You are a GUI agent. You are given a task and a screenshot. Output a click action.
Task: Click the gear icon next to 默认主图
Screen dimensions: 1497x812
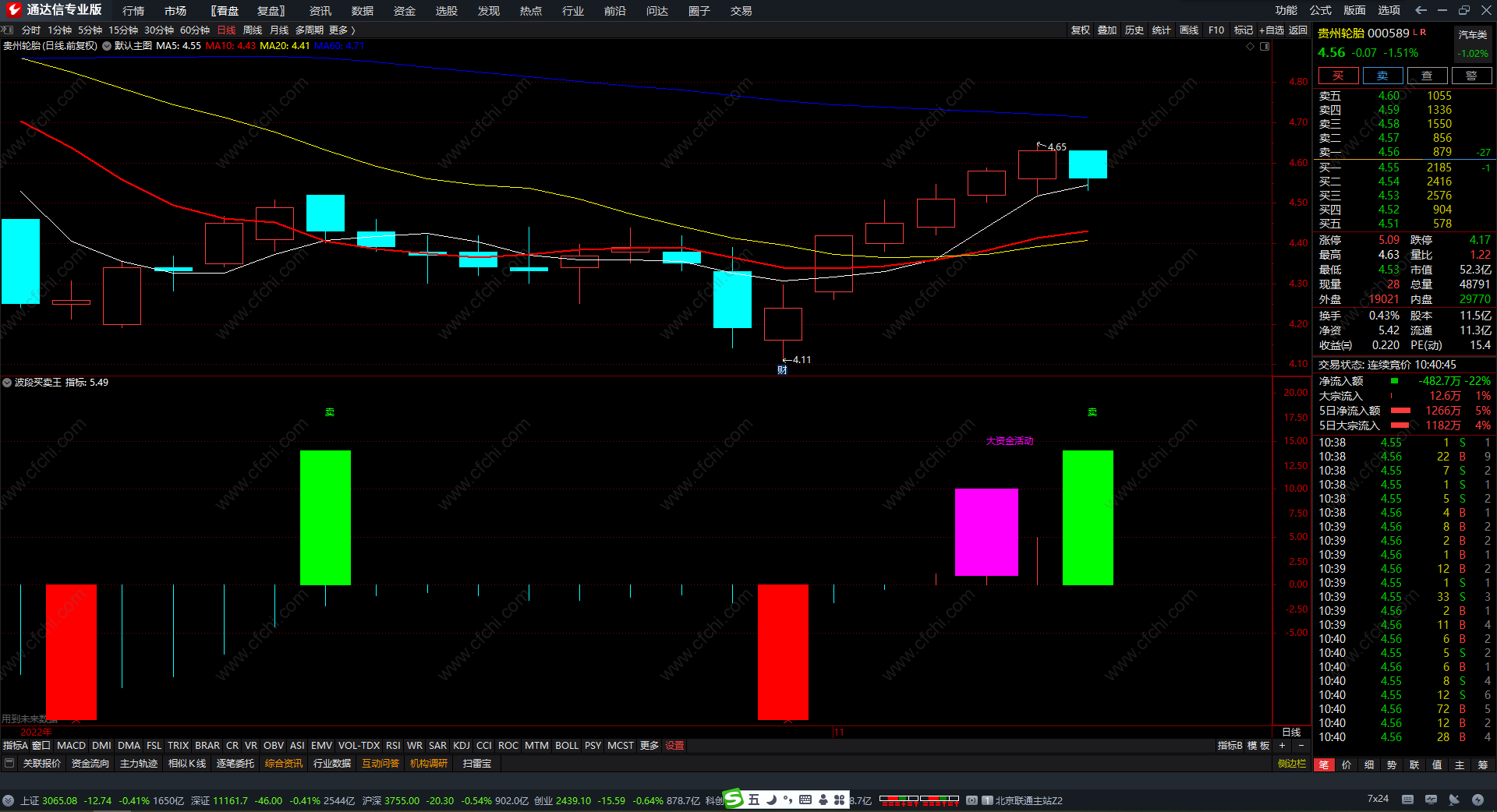[107, 46]
